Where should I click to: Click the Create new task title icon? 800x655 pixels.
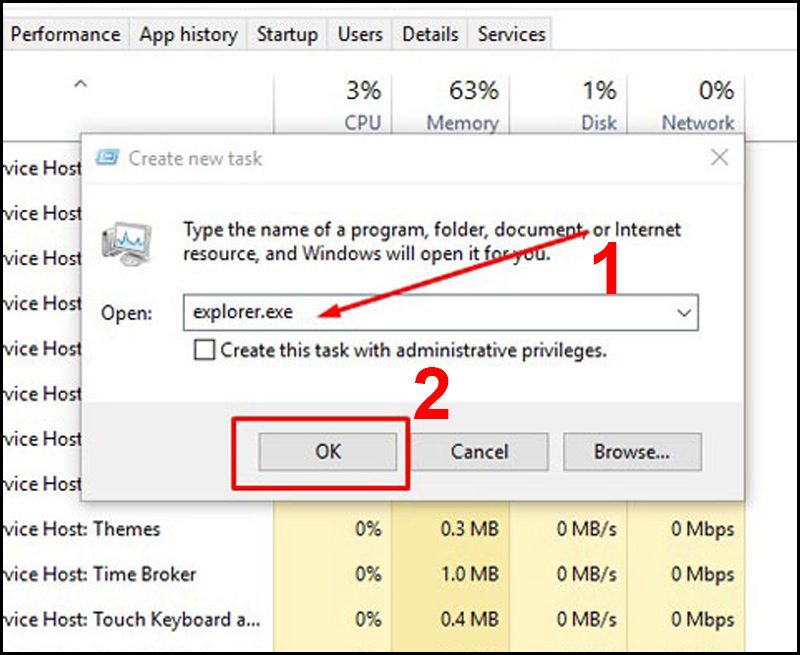coord(107,158)
